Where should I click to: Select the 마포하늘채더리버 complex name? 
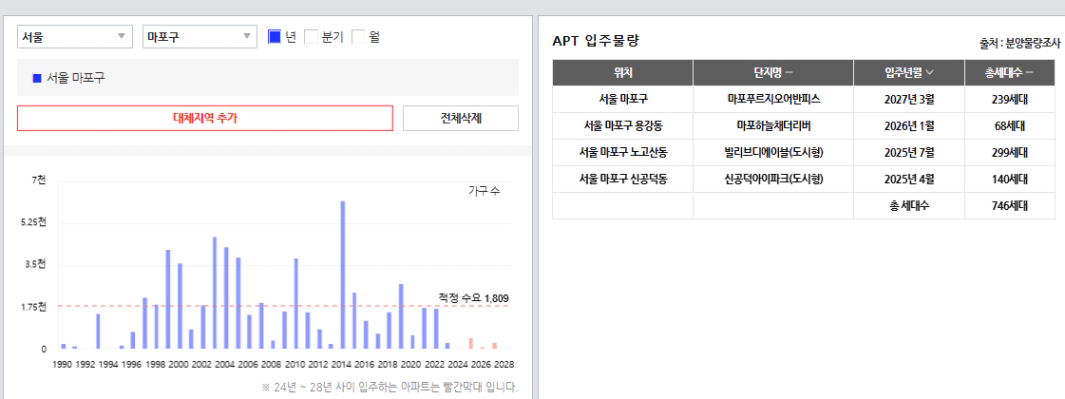pos(773,126)
